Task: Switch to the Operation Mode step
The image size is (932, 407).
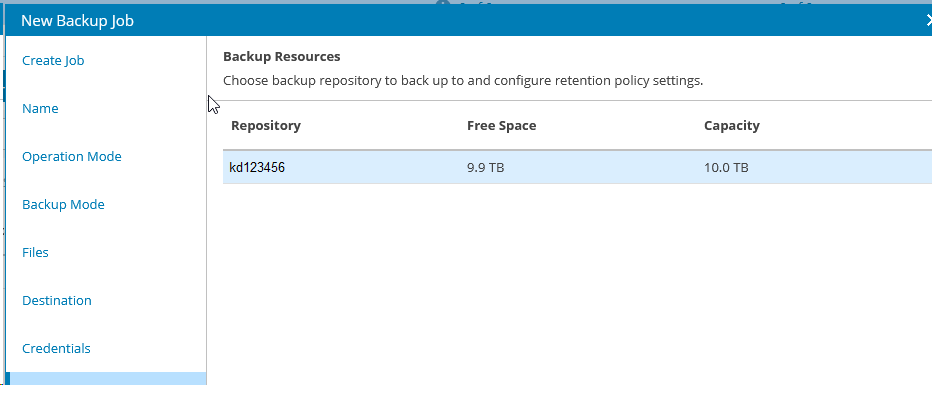Action: 72,157
